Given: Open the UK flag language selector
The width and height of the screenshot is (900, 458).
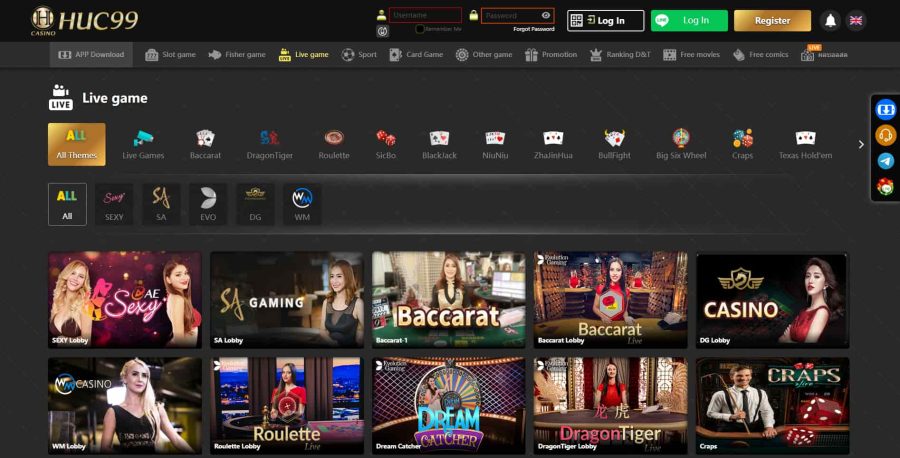Looking at the screenshot, I should [x=856, y=21].
